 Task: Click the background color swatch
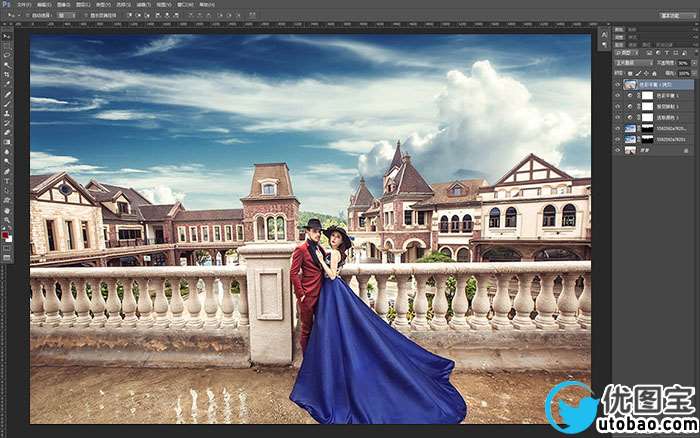tap(9, 239)
